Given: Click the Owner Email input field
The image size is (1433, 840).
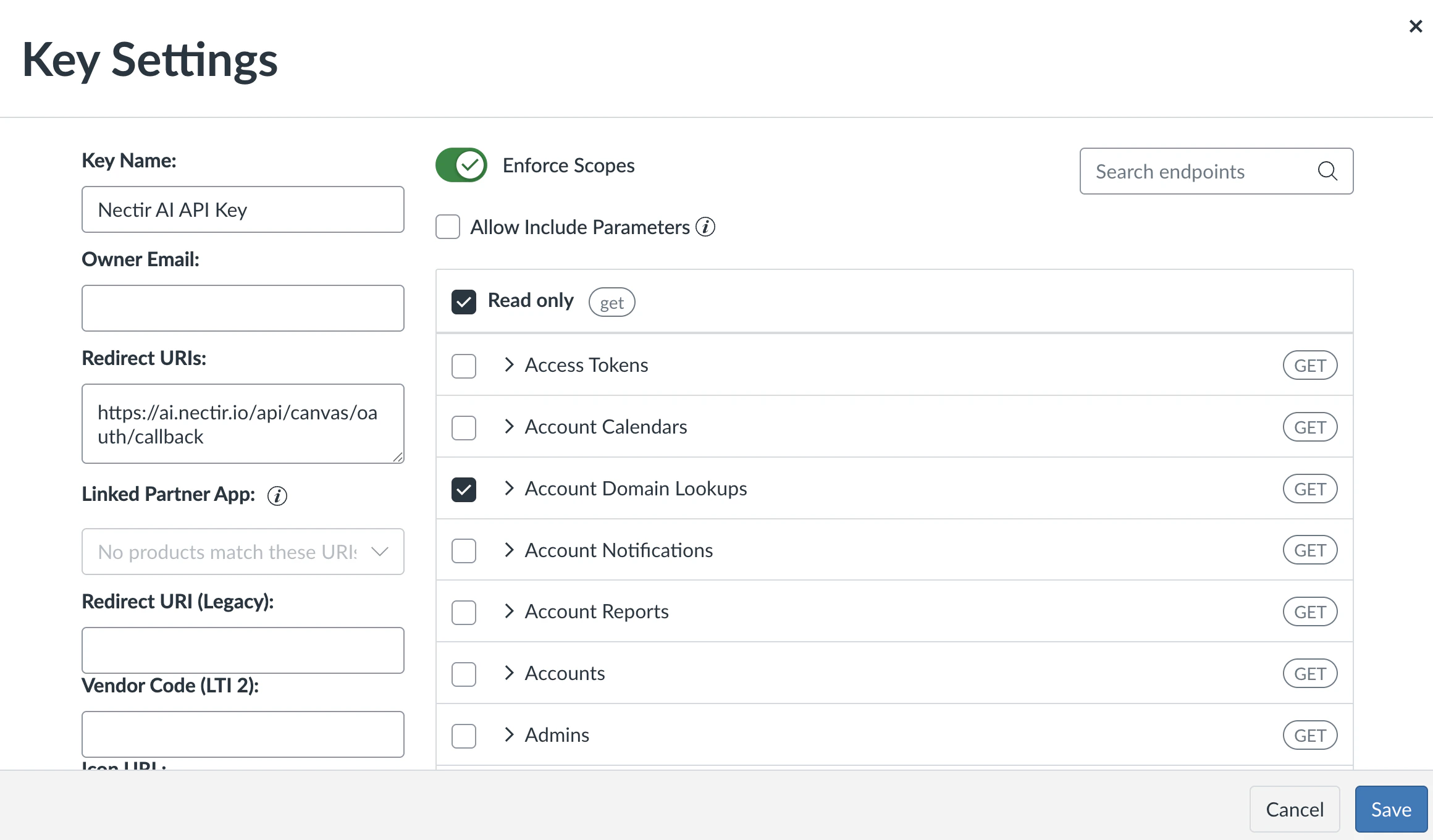Looking at the screenshot, I should [x=243, y=308].
